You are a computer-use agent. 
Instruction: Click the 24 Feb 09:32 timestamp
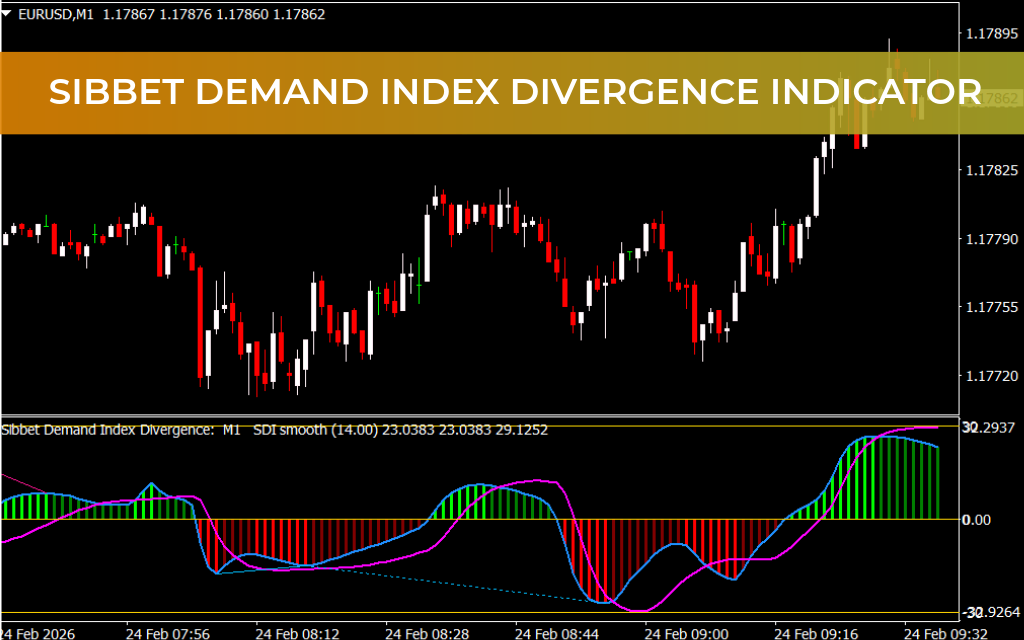[947, 633]
